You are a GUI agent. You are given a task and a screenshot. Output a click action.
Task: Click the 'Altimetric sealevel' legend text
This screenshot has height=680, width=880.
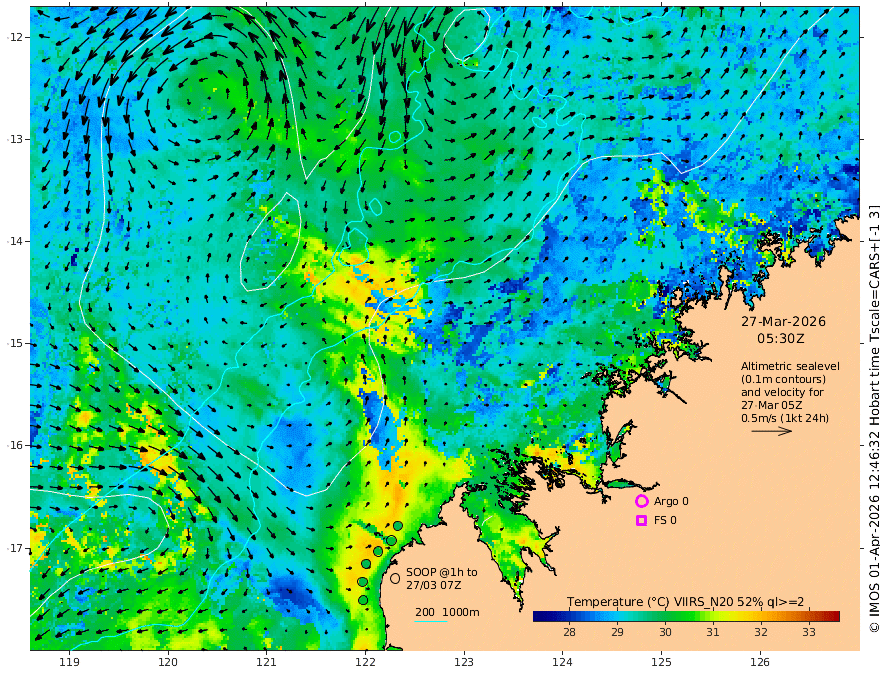(x=790, y=366)
